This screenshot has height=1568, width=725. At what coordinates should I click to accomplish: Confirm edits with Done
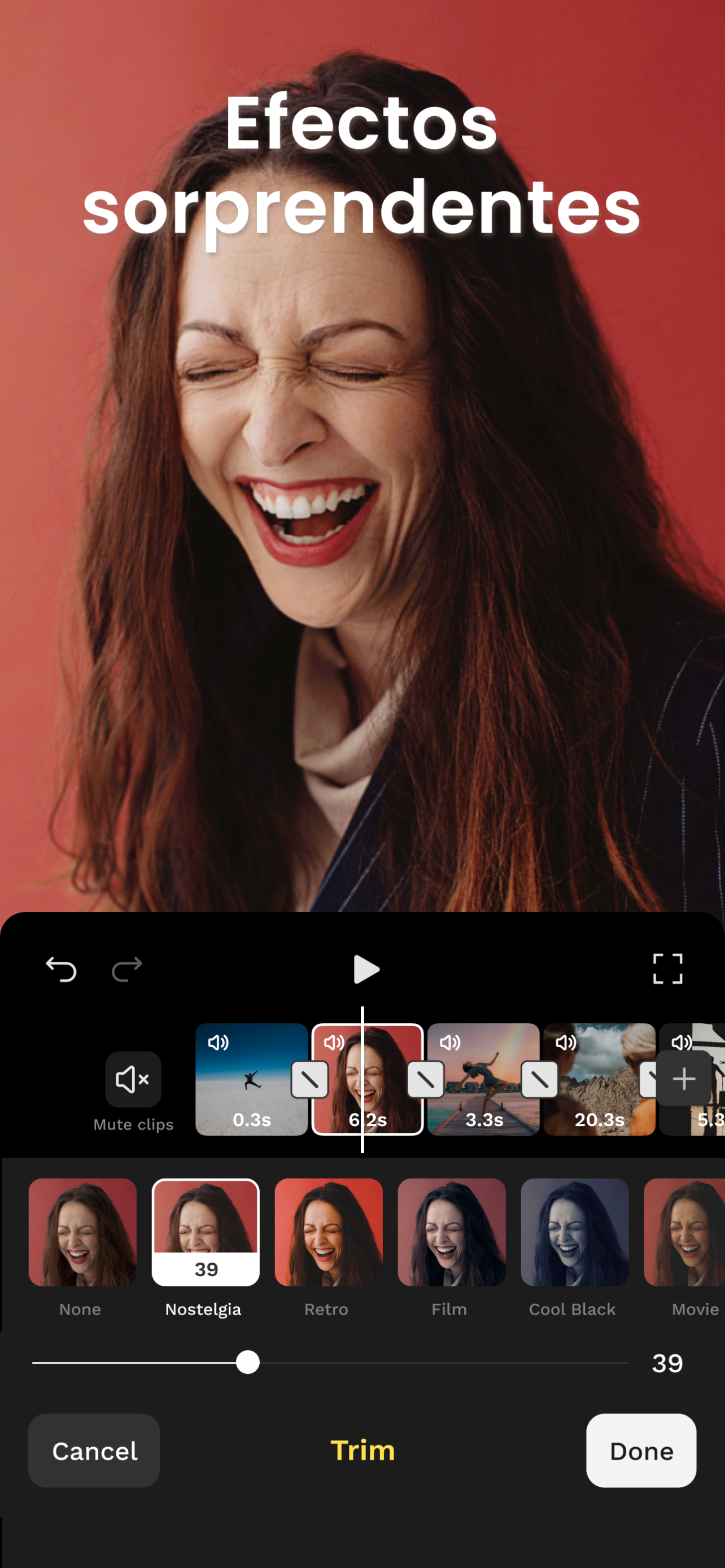[x=641, y=1451]
